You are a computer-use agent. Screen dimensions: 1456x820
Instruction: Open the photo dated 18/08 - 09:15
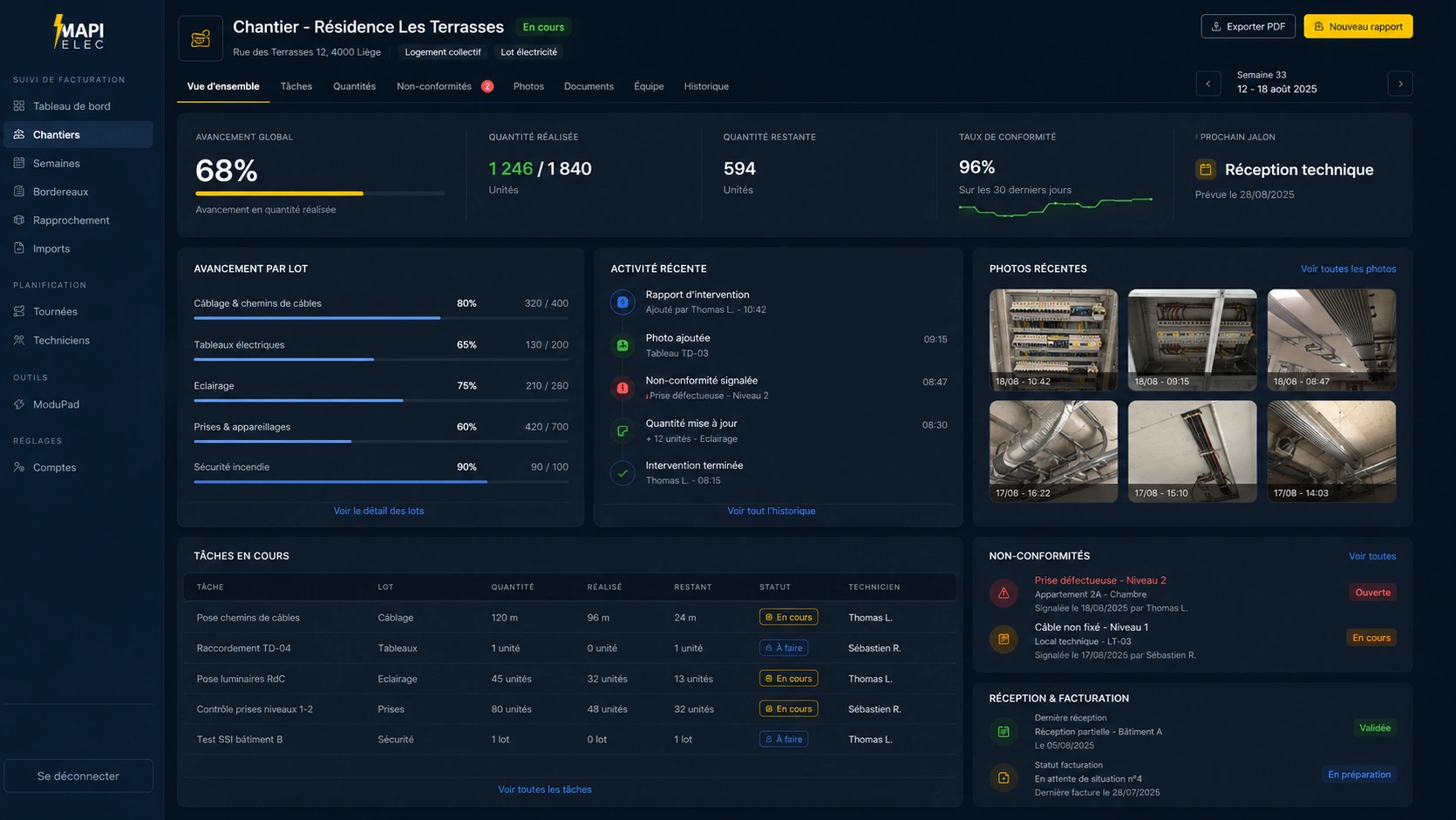point(1193,340)
